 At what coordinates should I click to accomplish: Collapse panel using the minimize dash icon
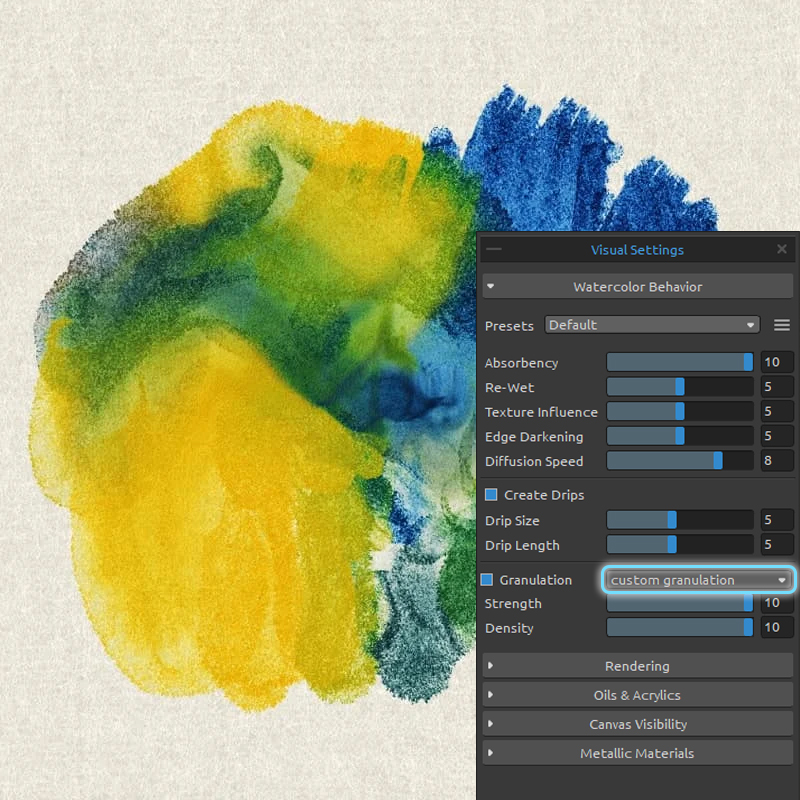[494, 250]
